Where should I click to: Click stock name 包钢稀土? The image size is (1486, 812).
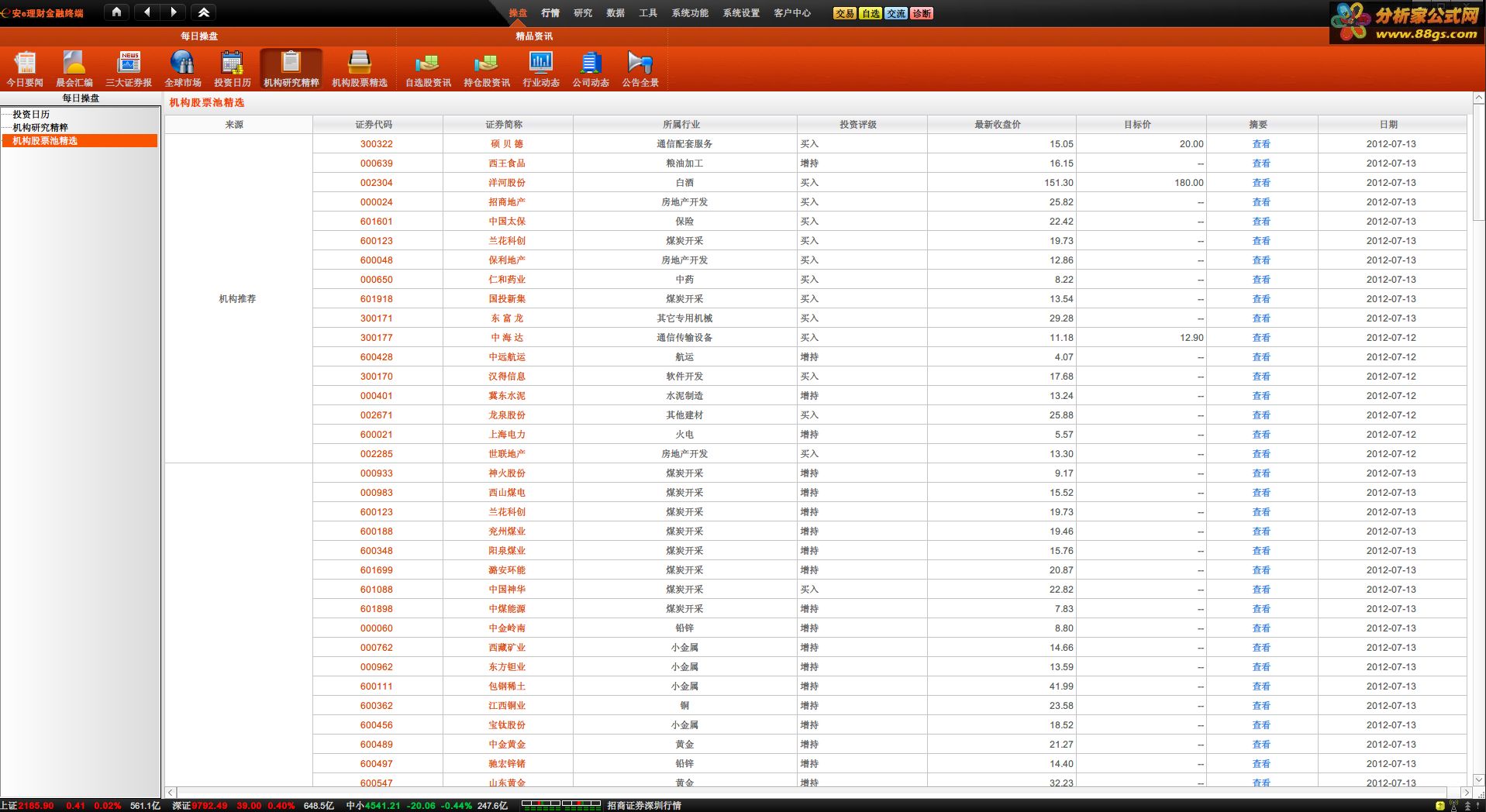click(x=507, y=686)
